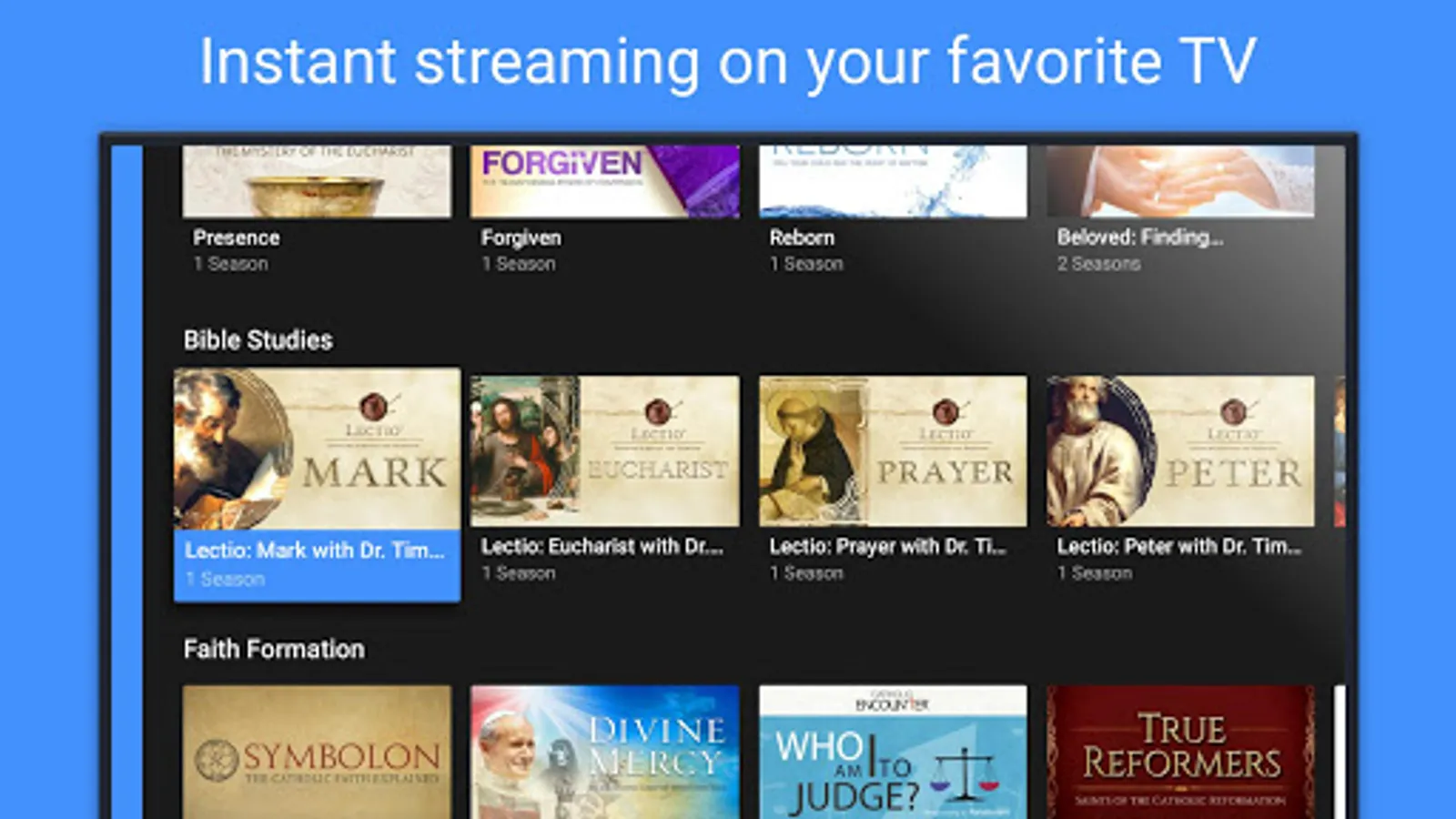Select the Lectio Peter cover image
The height and width of the screenshot is (819, 1456).
coord(1180,451)
